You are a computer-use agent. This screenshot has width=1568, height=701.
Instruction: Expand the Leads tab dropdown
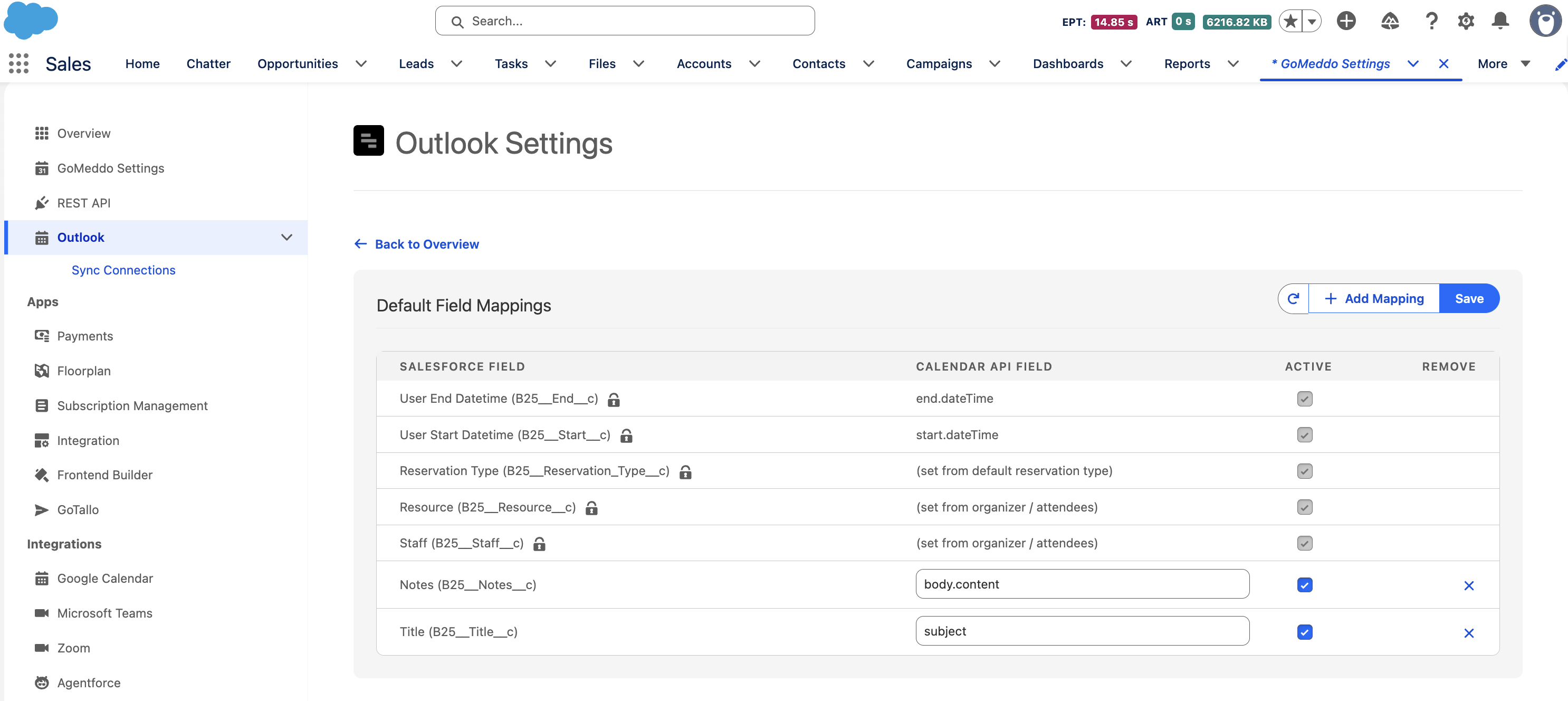(x=456, y=64)
